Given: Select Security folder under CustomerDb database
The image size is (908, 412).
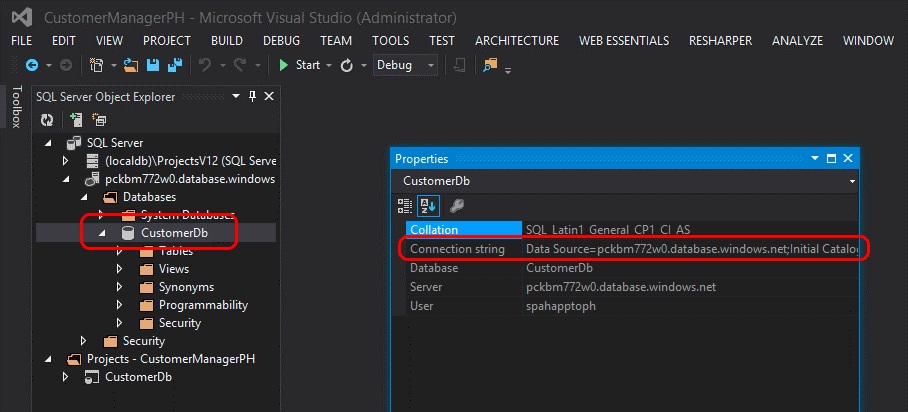Looking at the screenshot, I should (x=180, y=323).
